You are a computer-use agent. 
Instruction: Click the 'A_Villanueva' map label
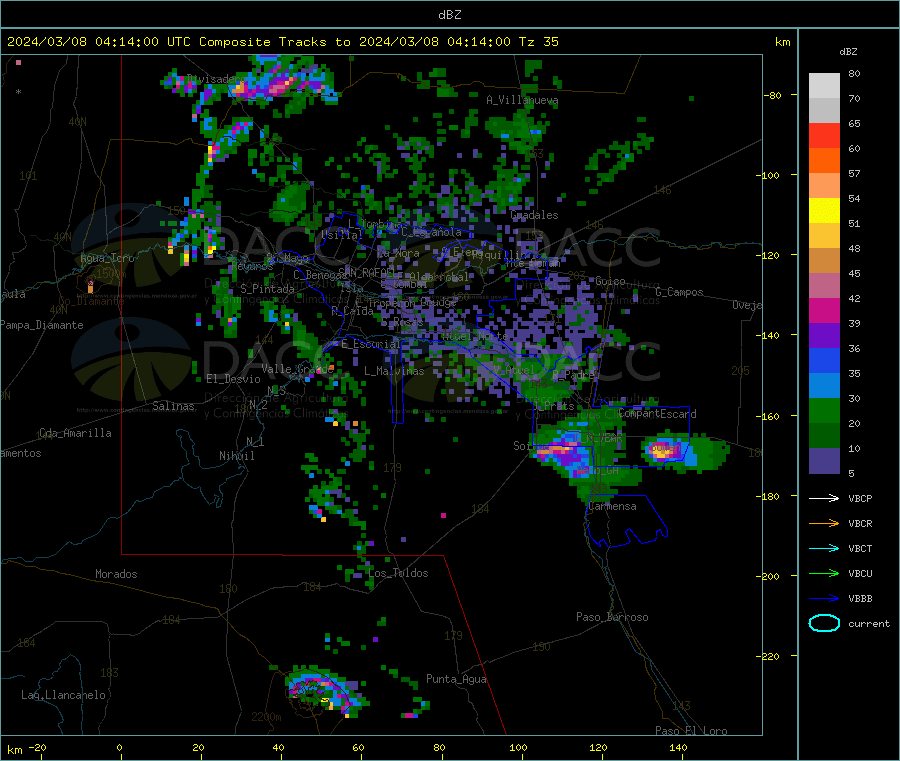(x=522, y=100)
